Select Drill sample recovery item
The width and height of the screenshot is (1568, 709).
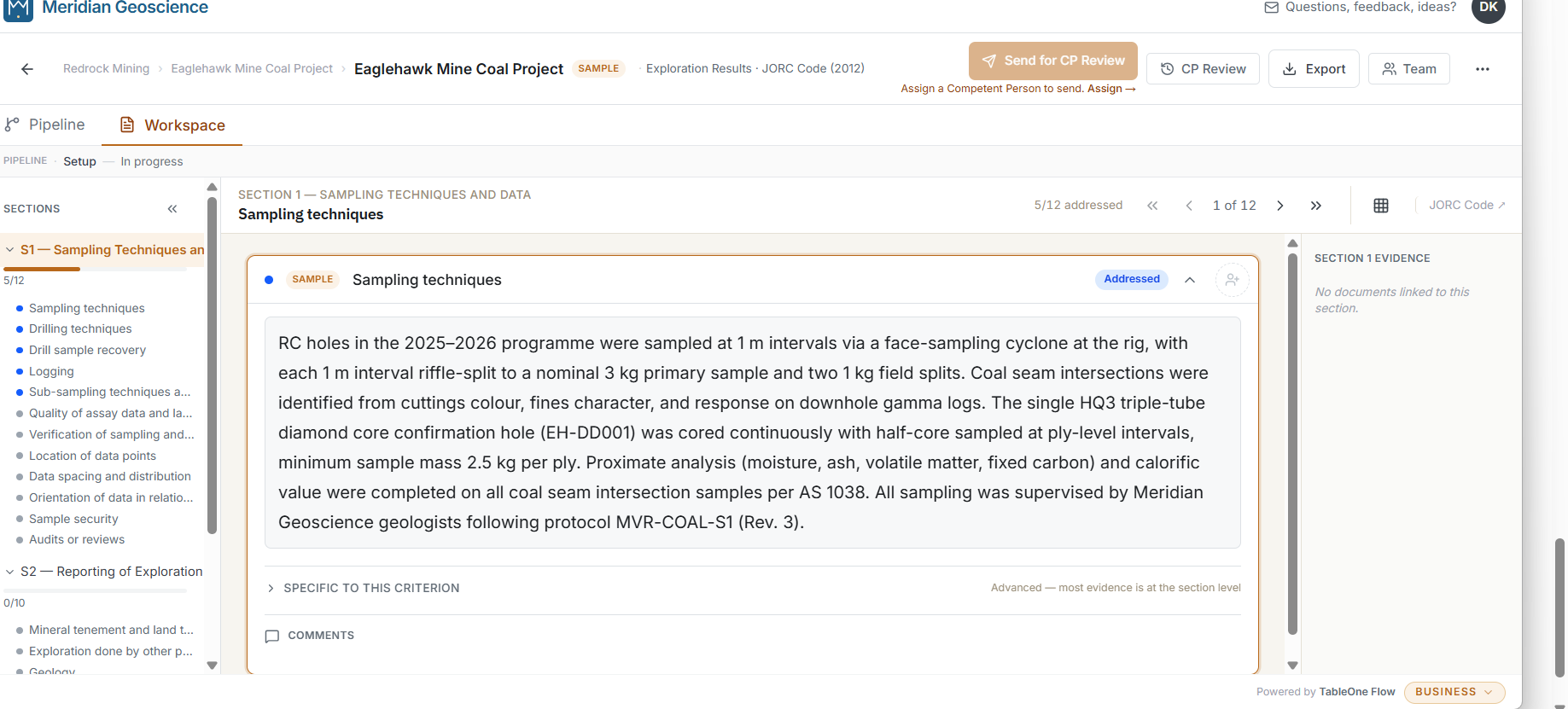(87, 351)
